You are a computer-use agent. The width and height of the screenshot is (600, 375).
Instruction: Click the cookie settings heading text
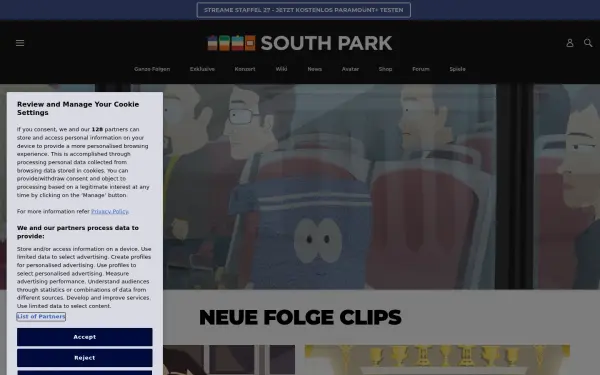(78, 108)
